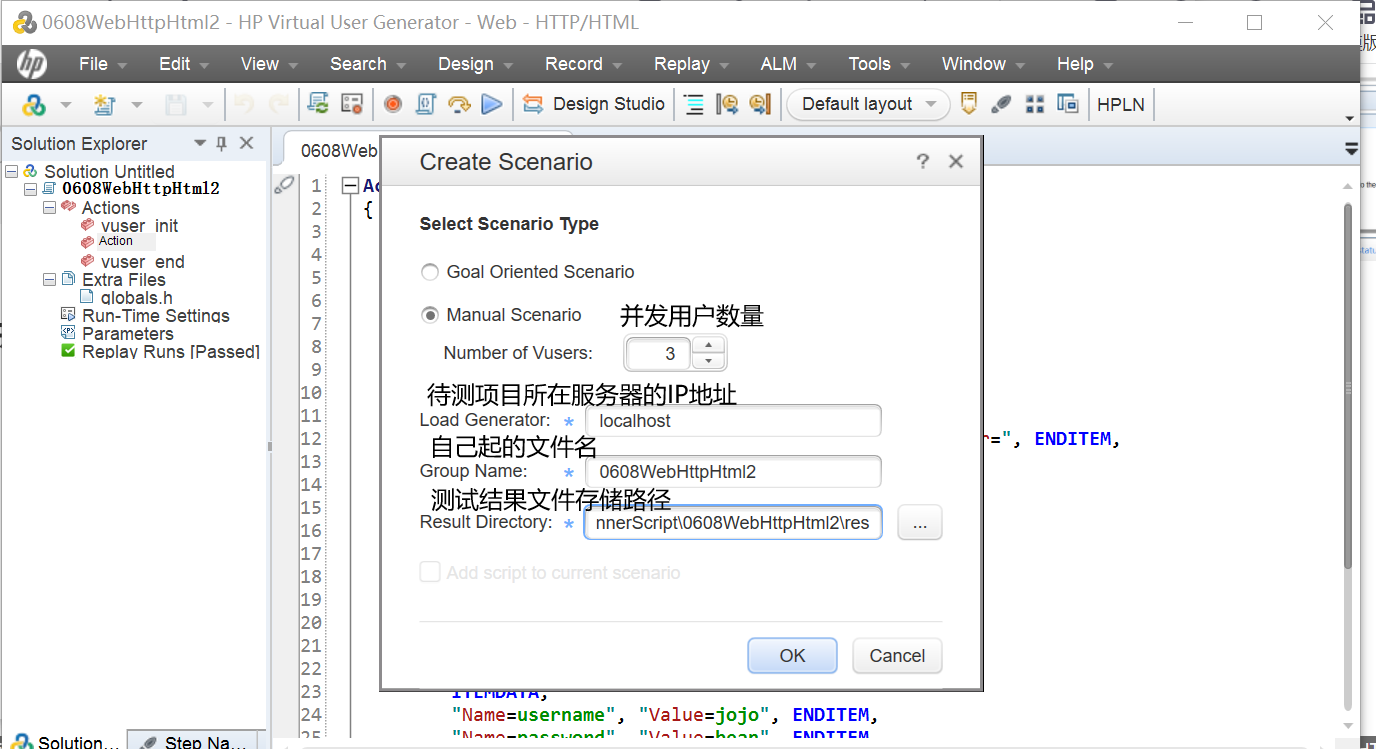The width and height of the screenshot is (1376, 749).
Task: Pin the Solution Explorer panel
Action: click(x=222, y=143)
